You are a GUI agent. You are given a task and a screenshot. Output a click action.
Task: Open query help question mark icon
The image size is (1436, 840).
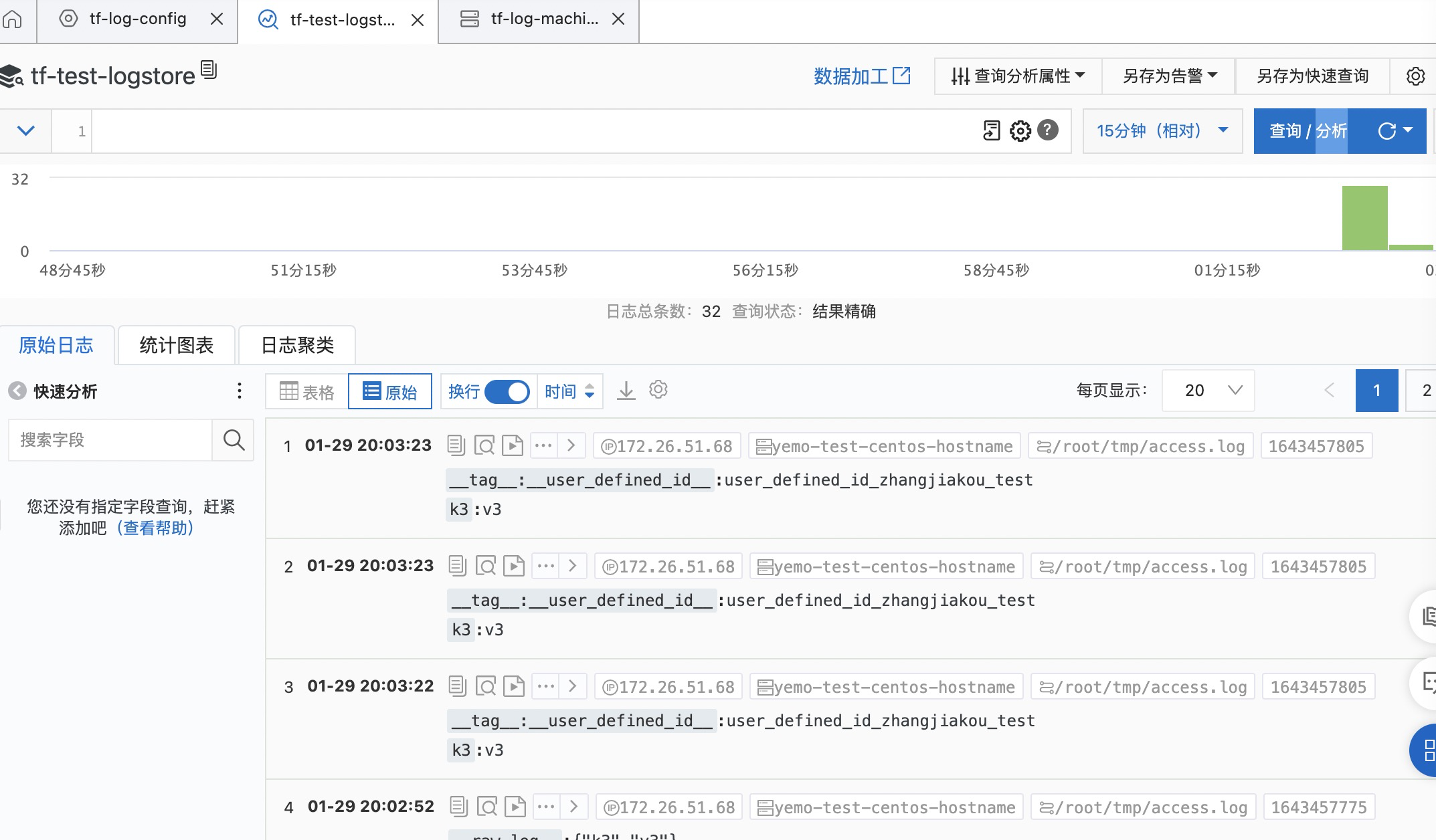coord(1048,130)
